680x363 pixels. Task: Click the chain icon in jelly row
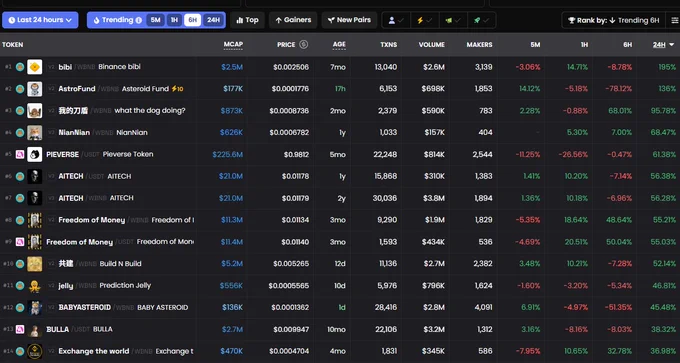click(20, 286)
